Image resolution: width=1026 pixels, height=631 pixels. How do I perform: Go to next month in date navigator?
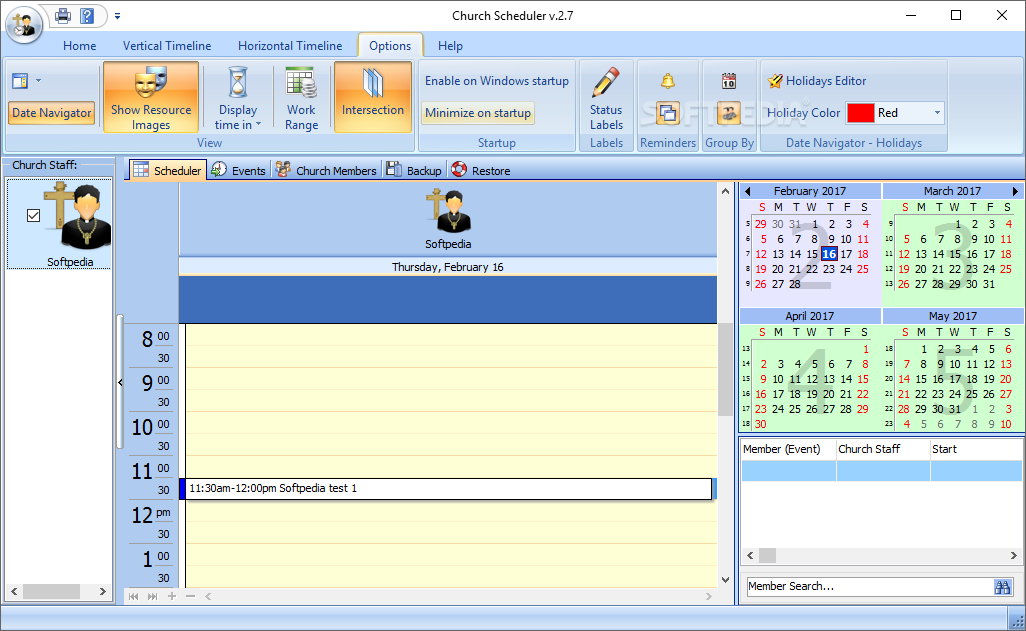click(1015, 191)
